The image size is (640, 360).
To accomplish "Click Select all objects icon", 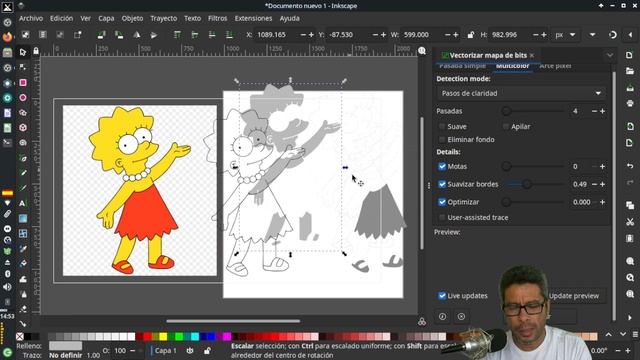I will pos(25,35).
